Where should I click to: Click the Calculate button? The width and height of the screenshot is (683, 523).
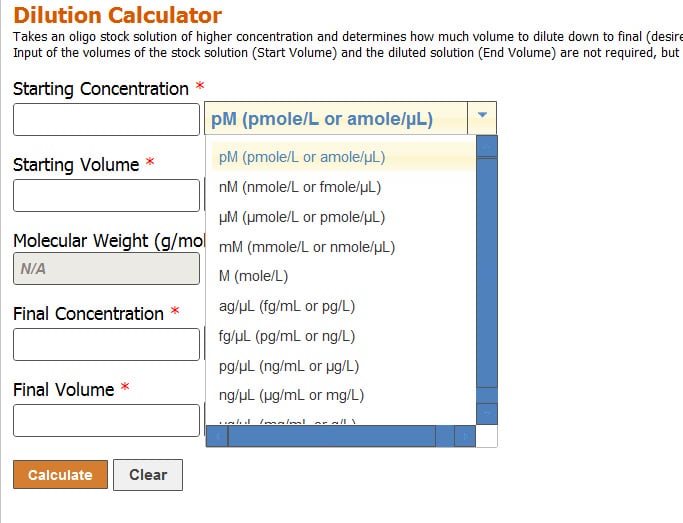[60, 475]
